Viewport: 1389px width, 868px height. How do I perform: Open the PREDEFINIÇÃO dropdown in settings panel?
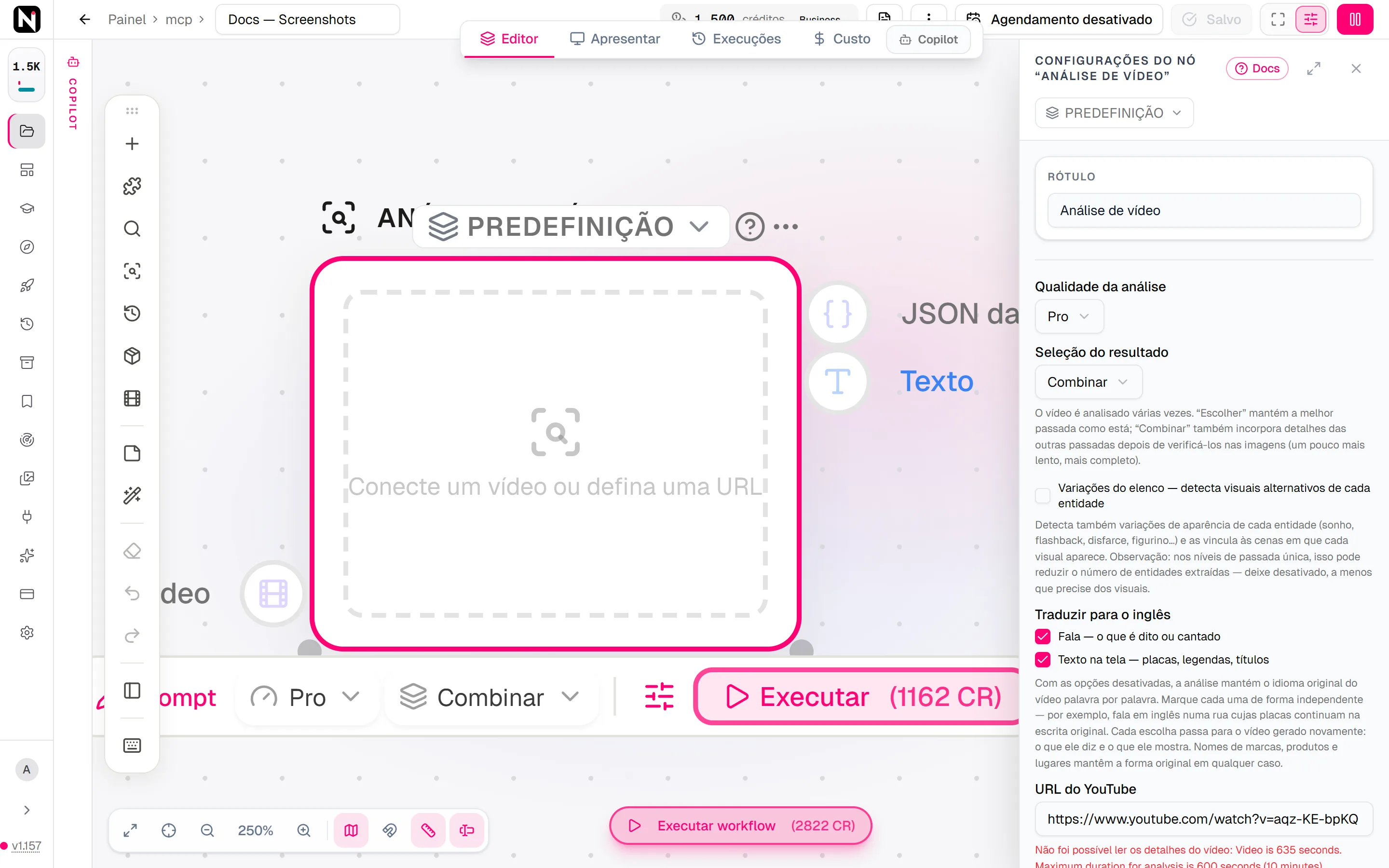1114,112
